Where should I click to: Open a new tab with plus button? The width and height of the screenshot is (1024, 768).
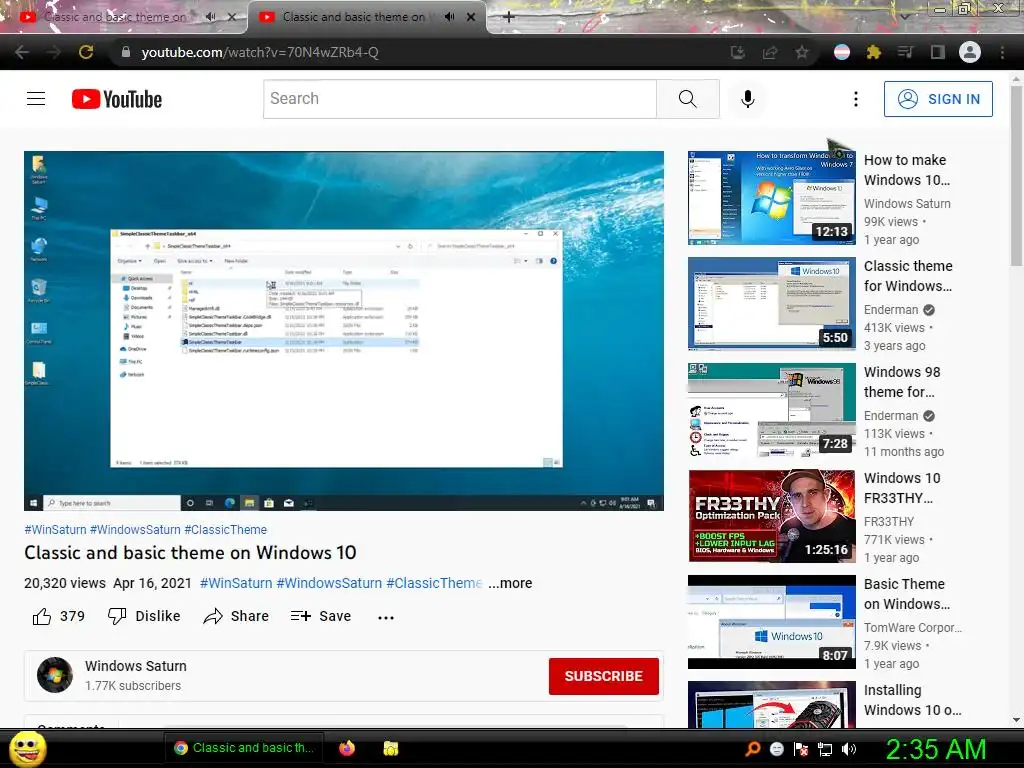pos(509,17)
